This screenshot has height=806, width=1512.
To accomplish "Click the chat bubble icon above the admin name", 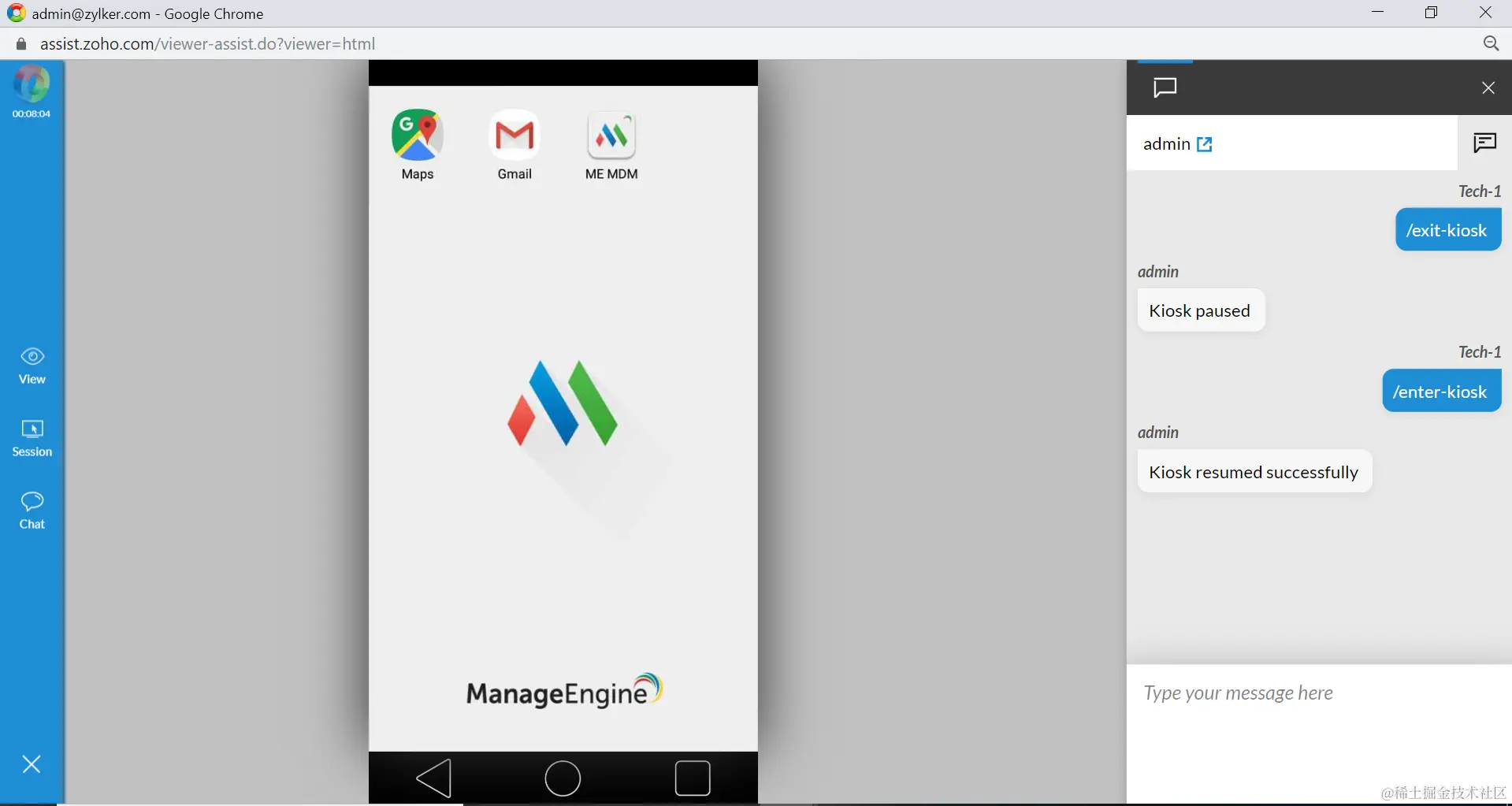I will coord(1165,87).
